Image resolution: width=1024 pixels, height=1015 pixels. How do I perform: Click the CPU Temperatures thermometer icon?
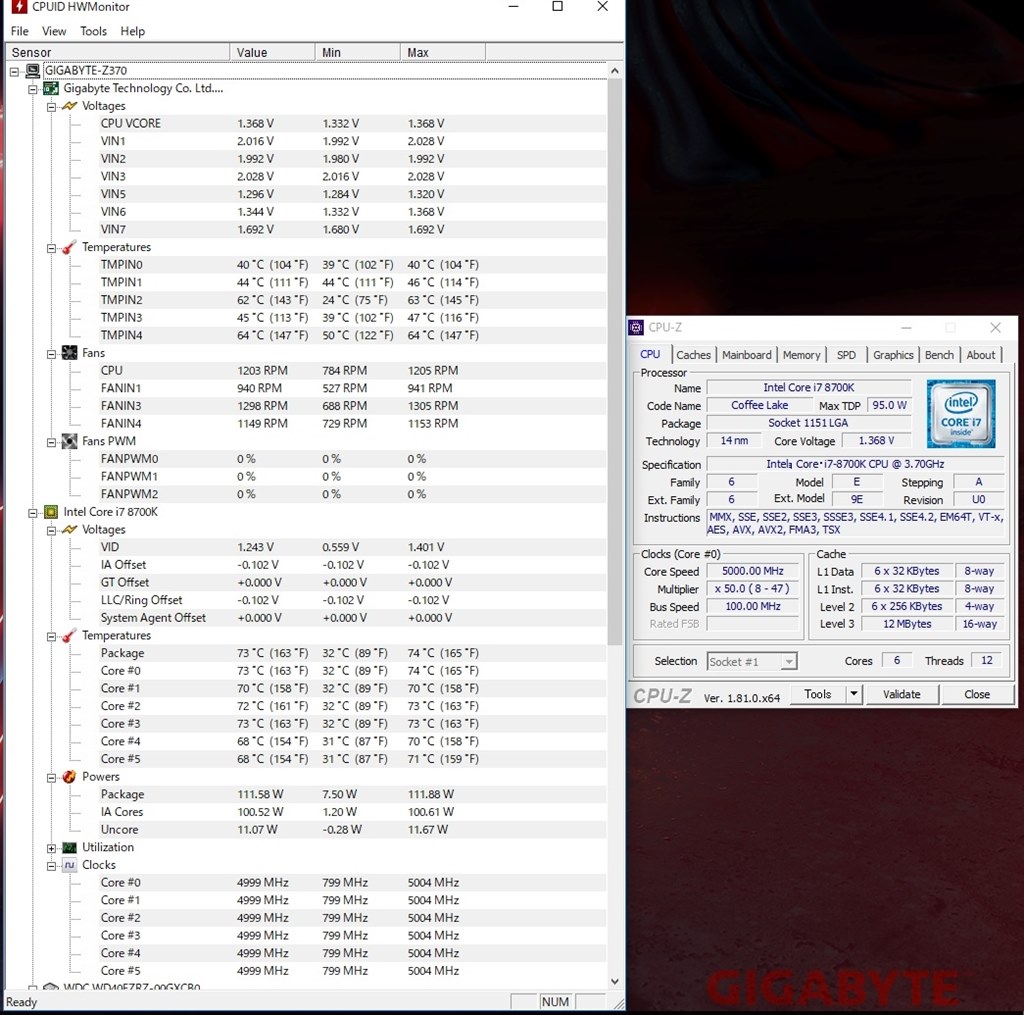(x=69, y=636)
